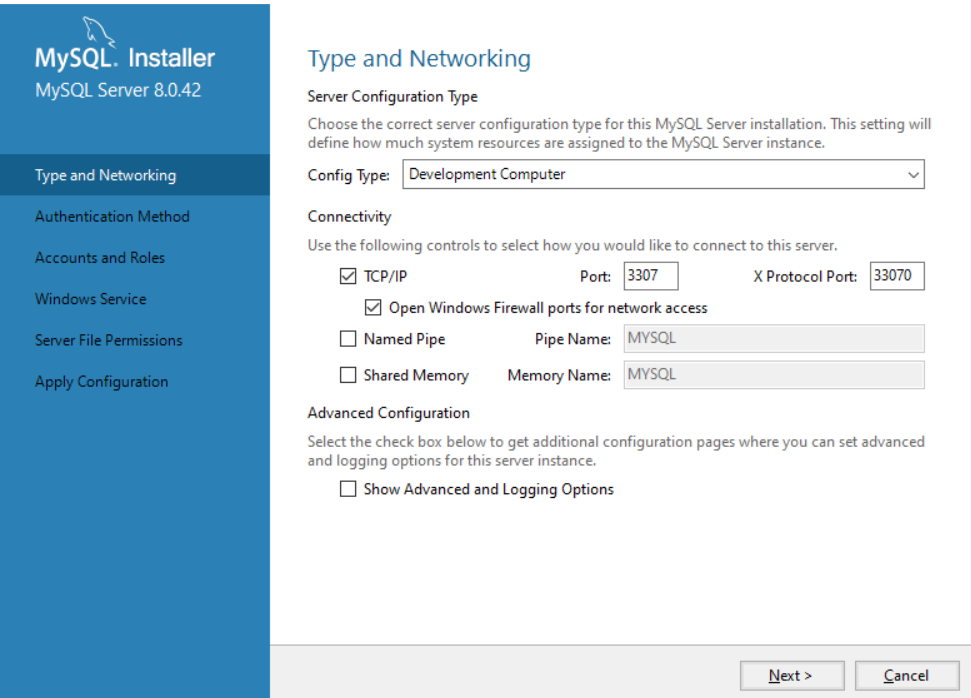This screenshot has height=698, width=971.
Task: Click the 'Advanced Configuration' section label
Action: click(x=389, y=413)
